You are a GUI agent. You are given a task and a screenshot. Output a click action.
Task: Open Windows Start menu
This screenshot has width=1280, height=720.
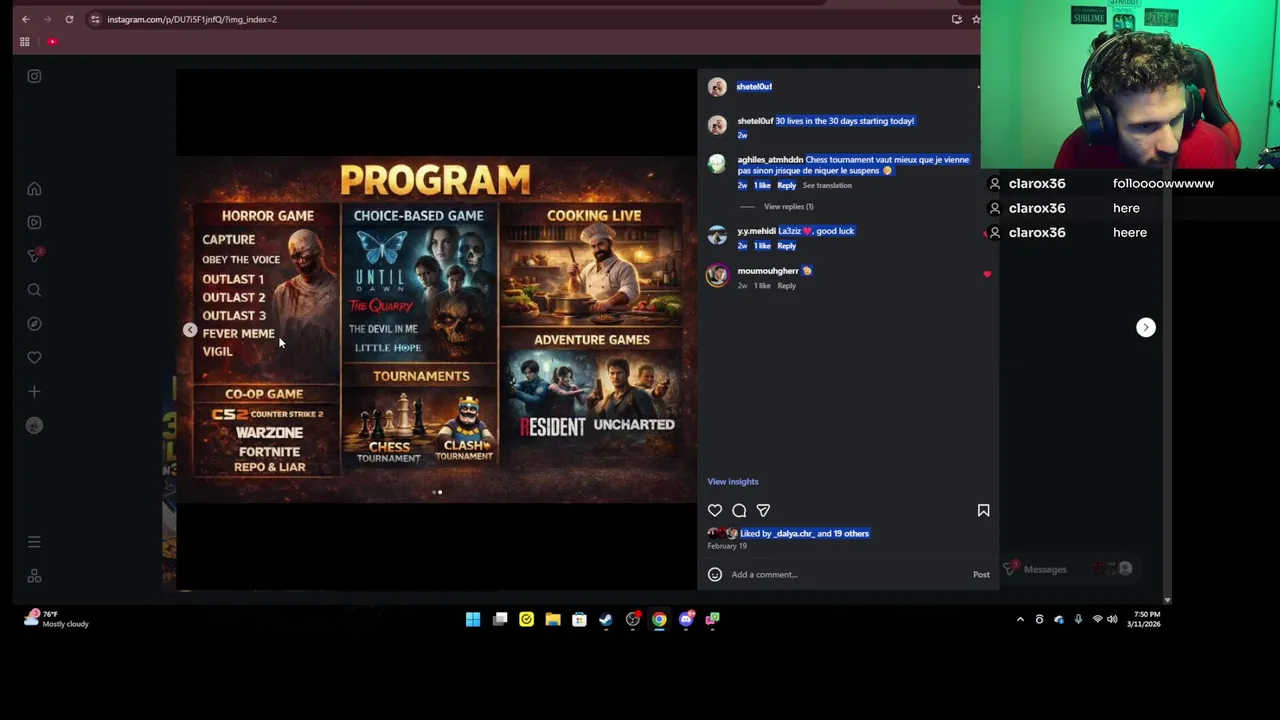pyautogui.click(x=473, y=619)
